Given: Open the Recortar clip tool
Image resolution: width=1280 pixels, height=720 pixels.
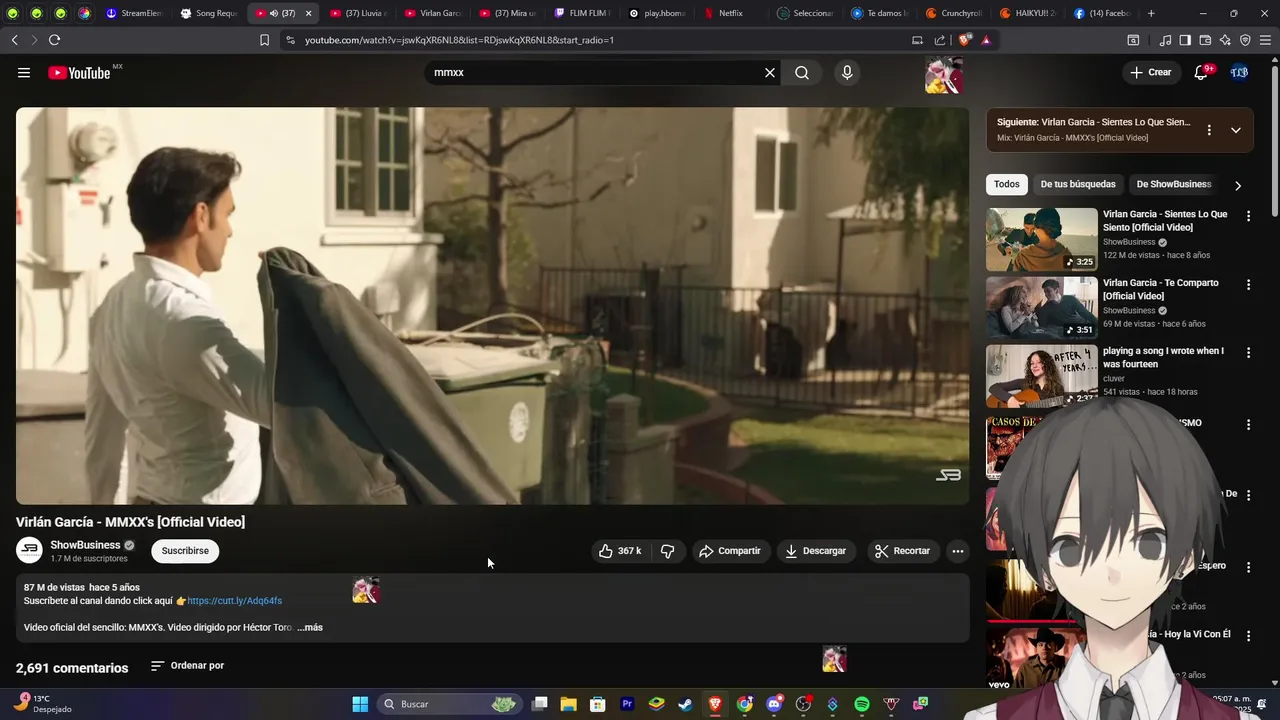Looking at the screenshot, I should (903, 551).
